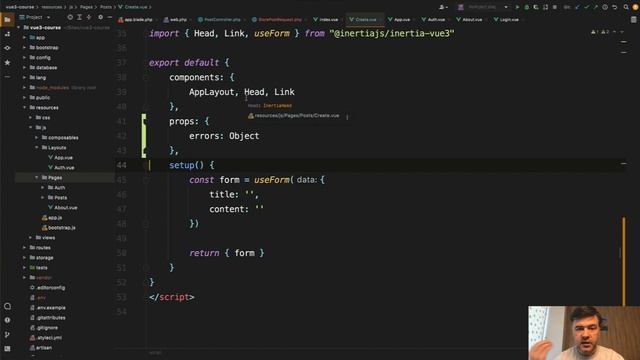
Task: Click vue3-course breadcrumb in navigation bar
Action: point(20,7)
